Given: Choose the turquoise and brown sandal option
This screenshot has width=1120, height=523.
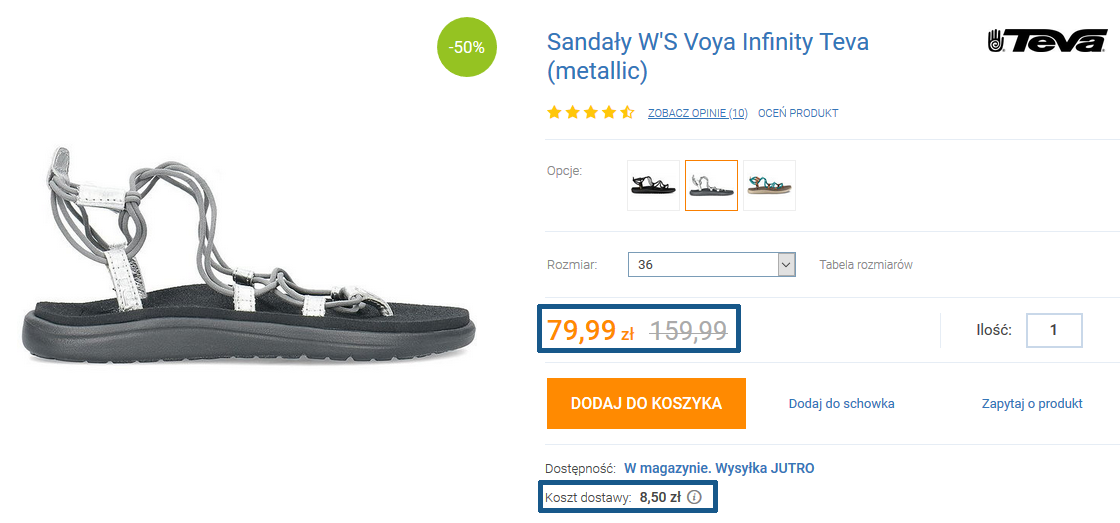Looking at the screenshot, I should [769, 185].
